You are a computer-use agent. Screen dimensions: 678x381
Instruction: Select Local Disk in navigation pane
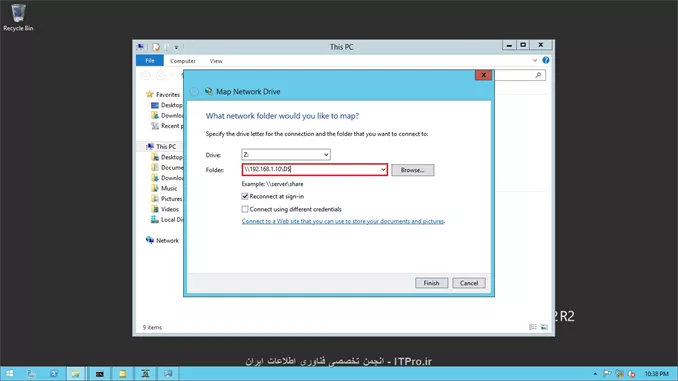pyautogui.click(x=167, y=220)
